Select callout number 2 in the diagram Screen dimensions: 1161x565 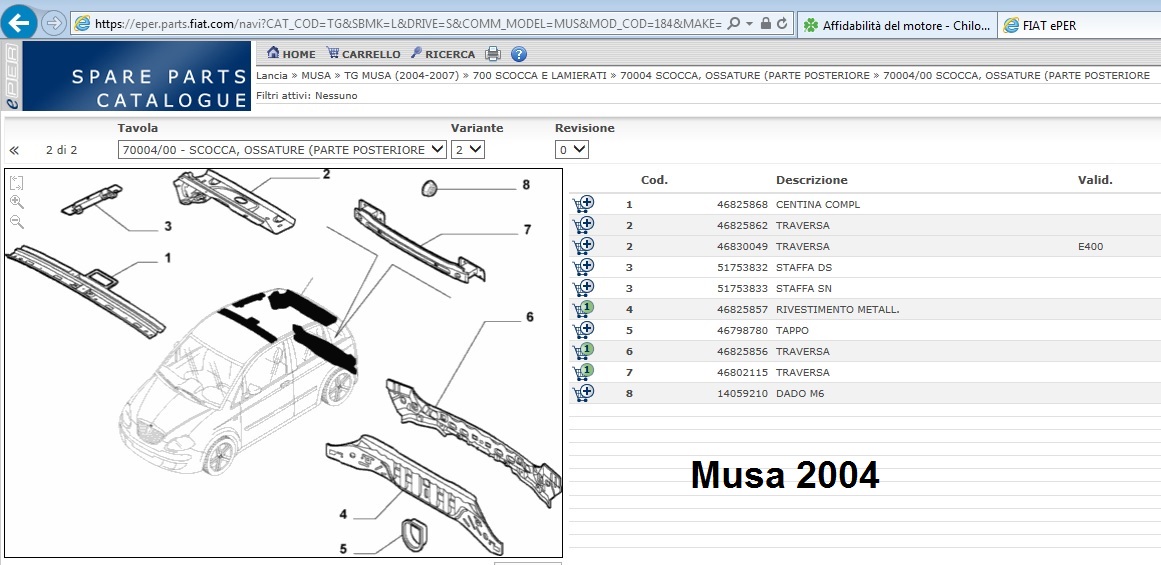point(326,175)
